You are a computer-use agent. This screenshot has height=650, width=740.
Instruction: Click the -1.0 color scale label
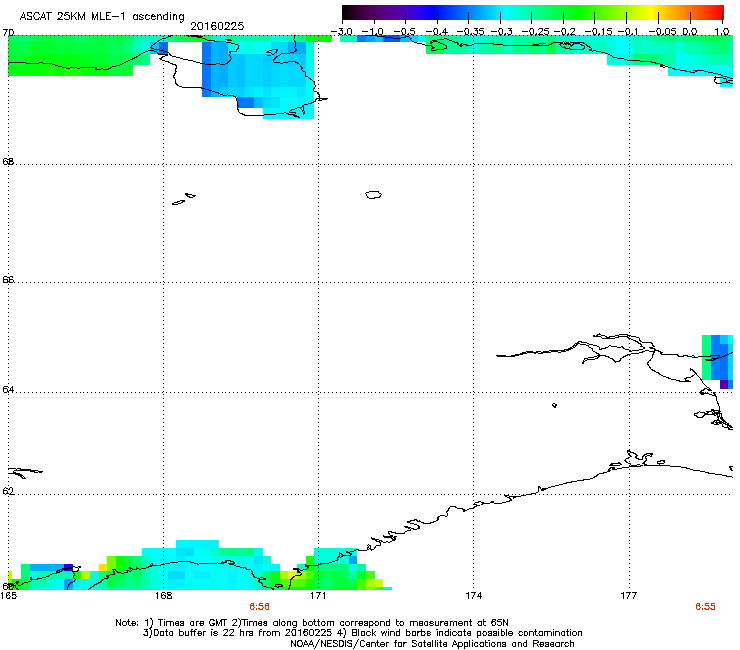click(x=373, y=32)
